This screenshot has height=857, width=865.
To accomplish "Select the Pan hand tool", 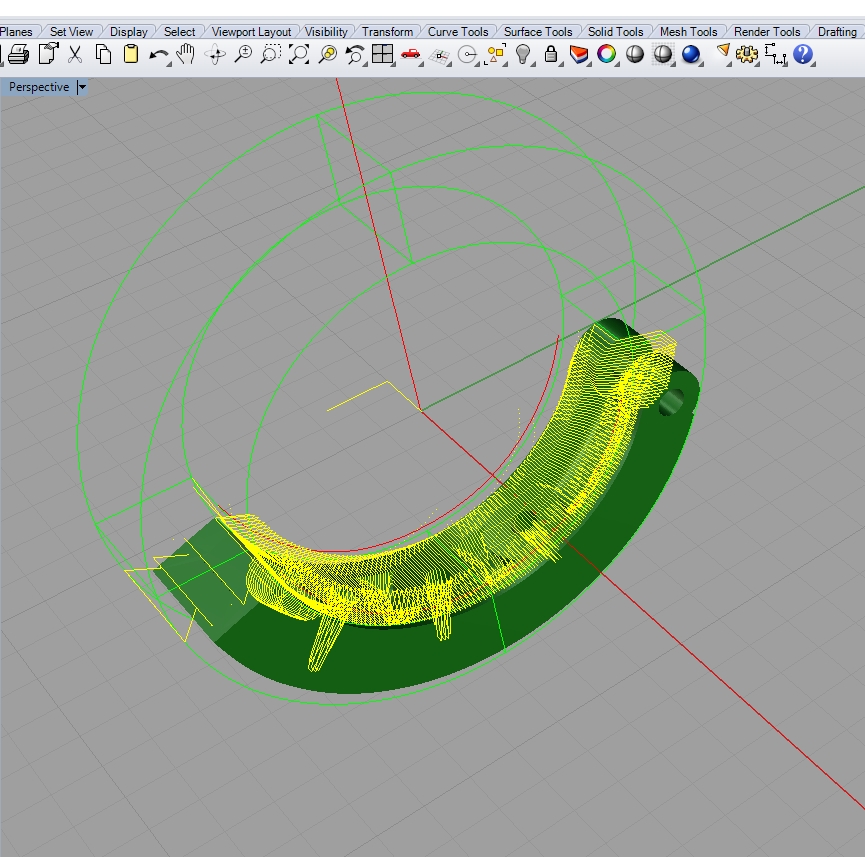I will (x=185, y=55).
